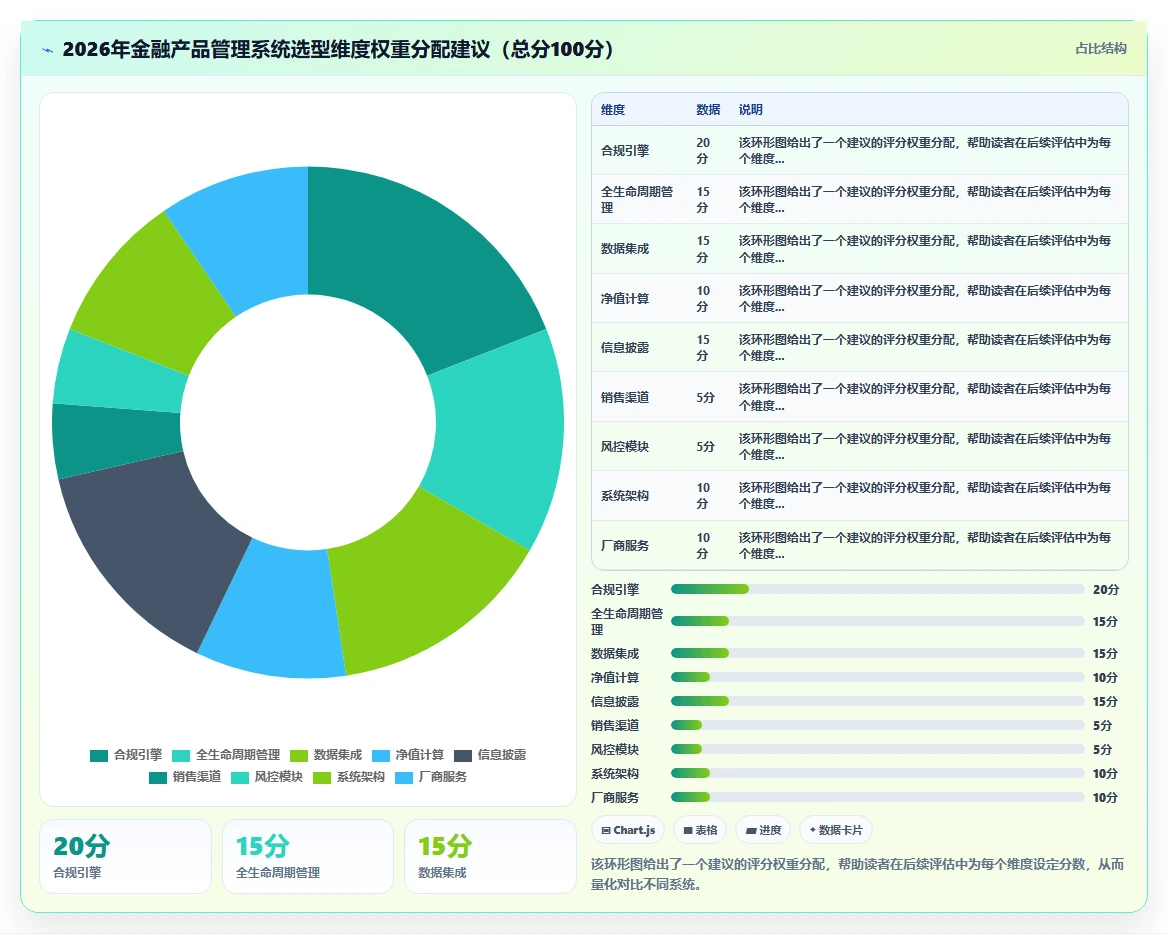
Task: Select the 进度 tag button
Action: point(764,830)
